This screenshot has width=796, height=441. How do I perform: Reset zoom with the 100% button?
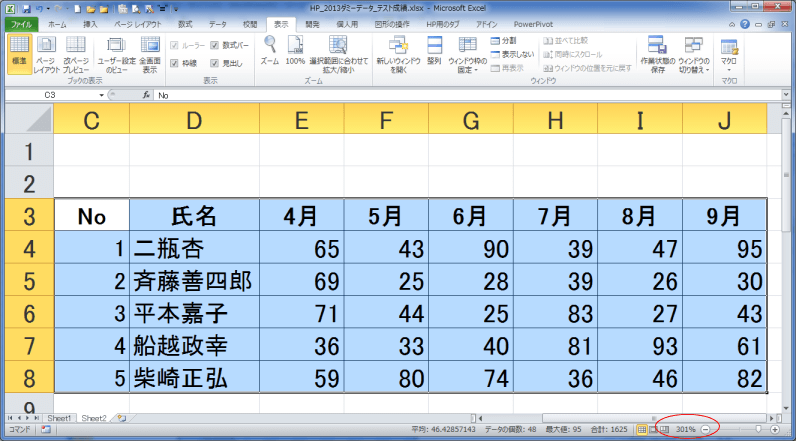point(295,51)
